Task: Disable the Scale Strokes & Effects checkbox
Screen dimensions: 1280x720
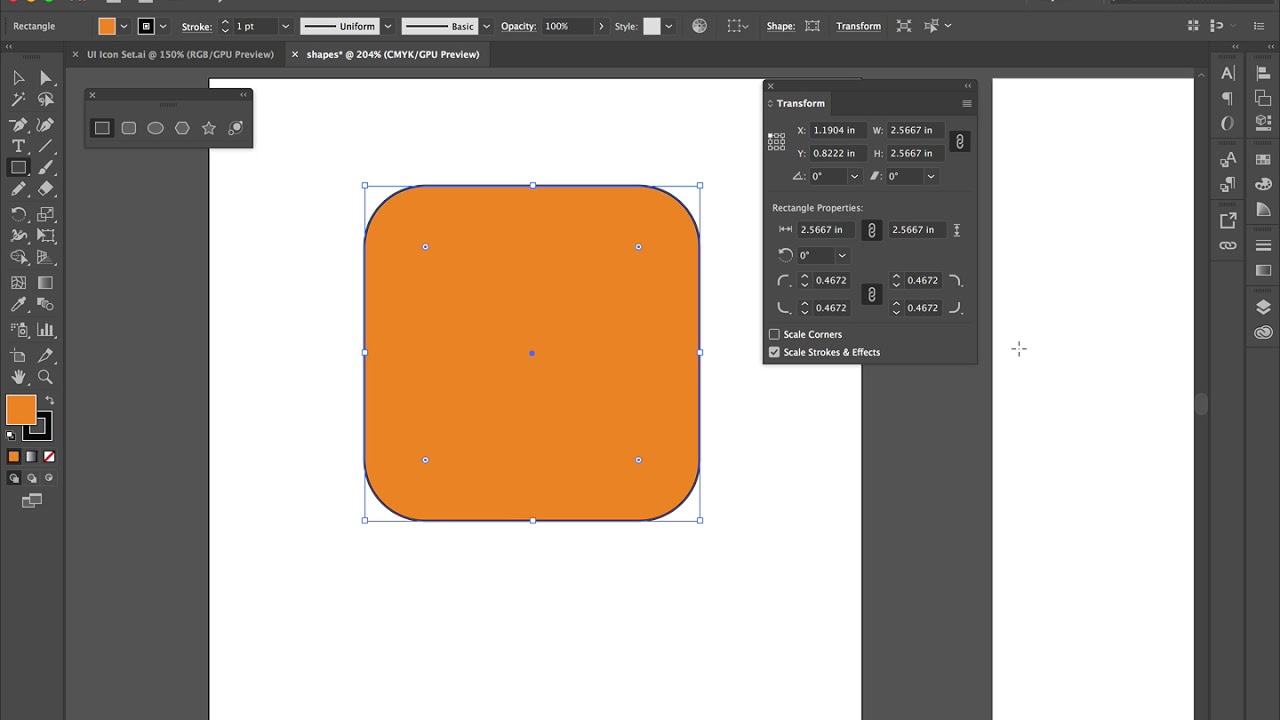Action: (774, 352)
